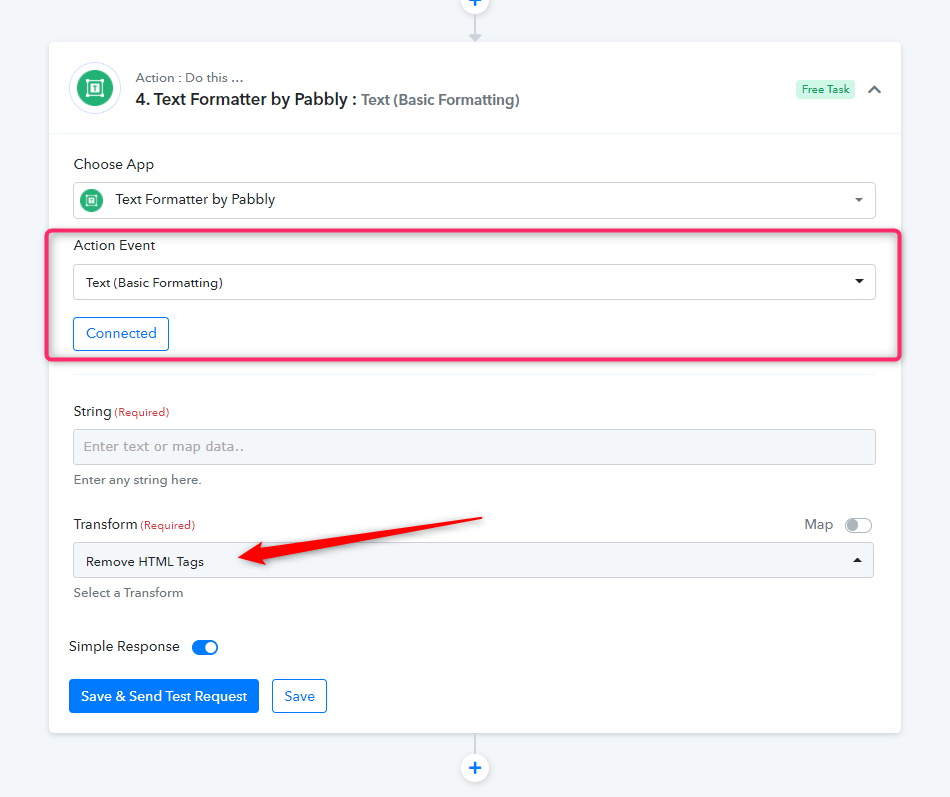Open the Action Event dropdown
The height and width of the screenshot is (797, 950).
[474, 282]
